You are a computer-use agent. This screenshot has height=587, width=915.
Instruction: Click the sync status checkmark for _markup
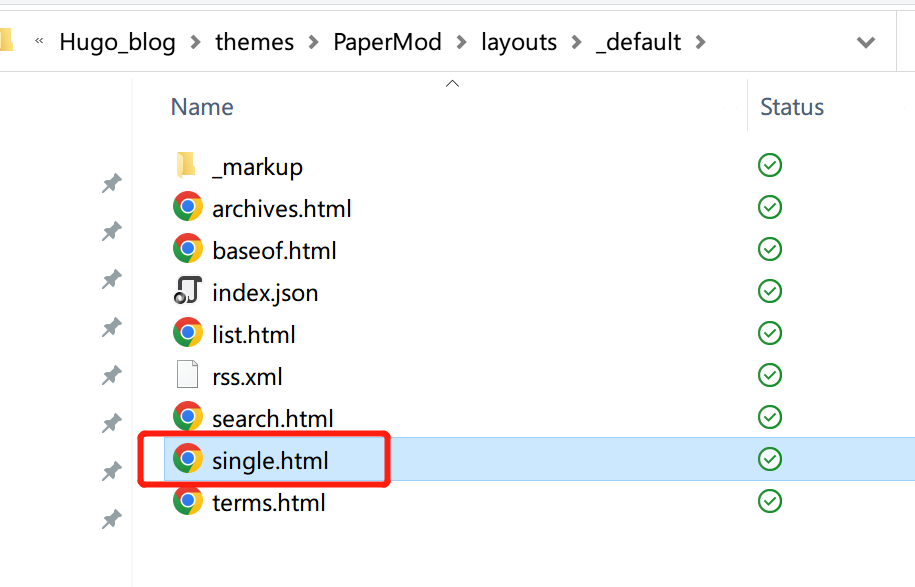770,165
